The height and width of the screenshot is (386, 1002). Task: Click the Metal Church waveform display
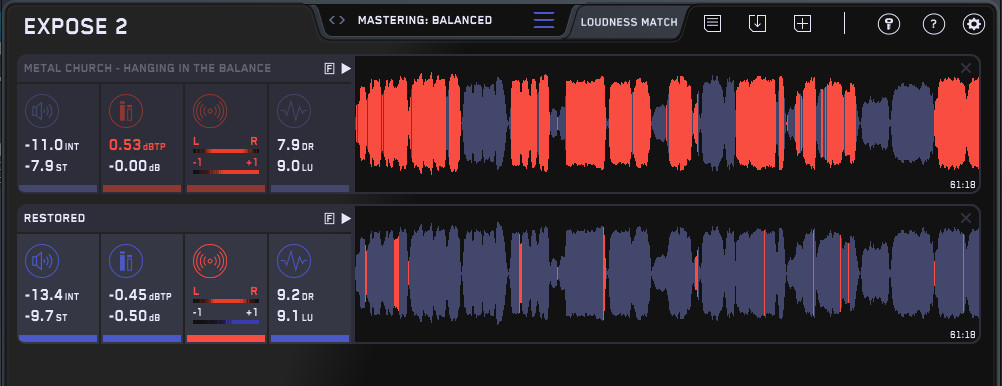tap(667, 123)
